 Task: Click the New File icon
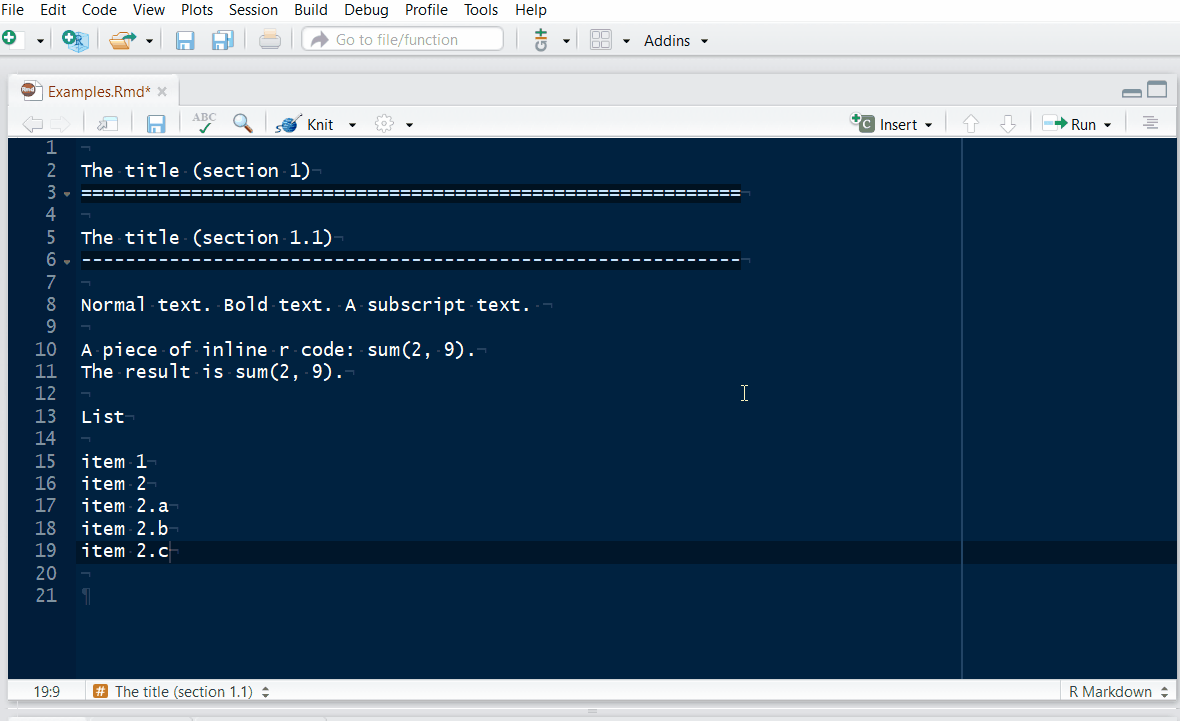tap(10, 39)
